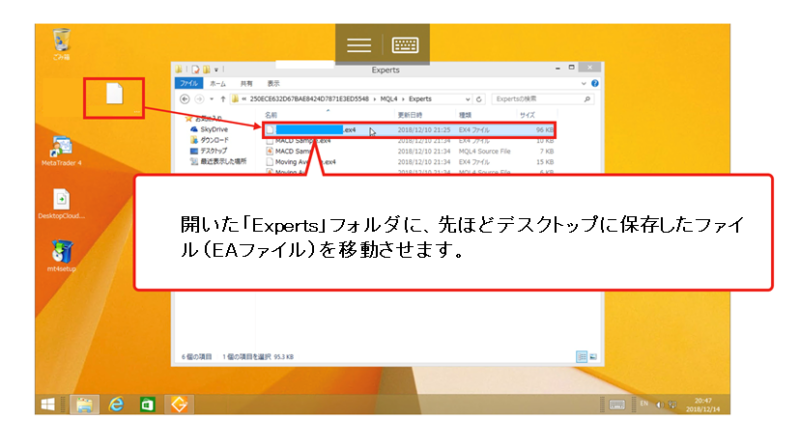Switch to the 表示 ribbon tab
Viewport: 800px width, 447px height.
[273, 83]
